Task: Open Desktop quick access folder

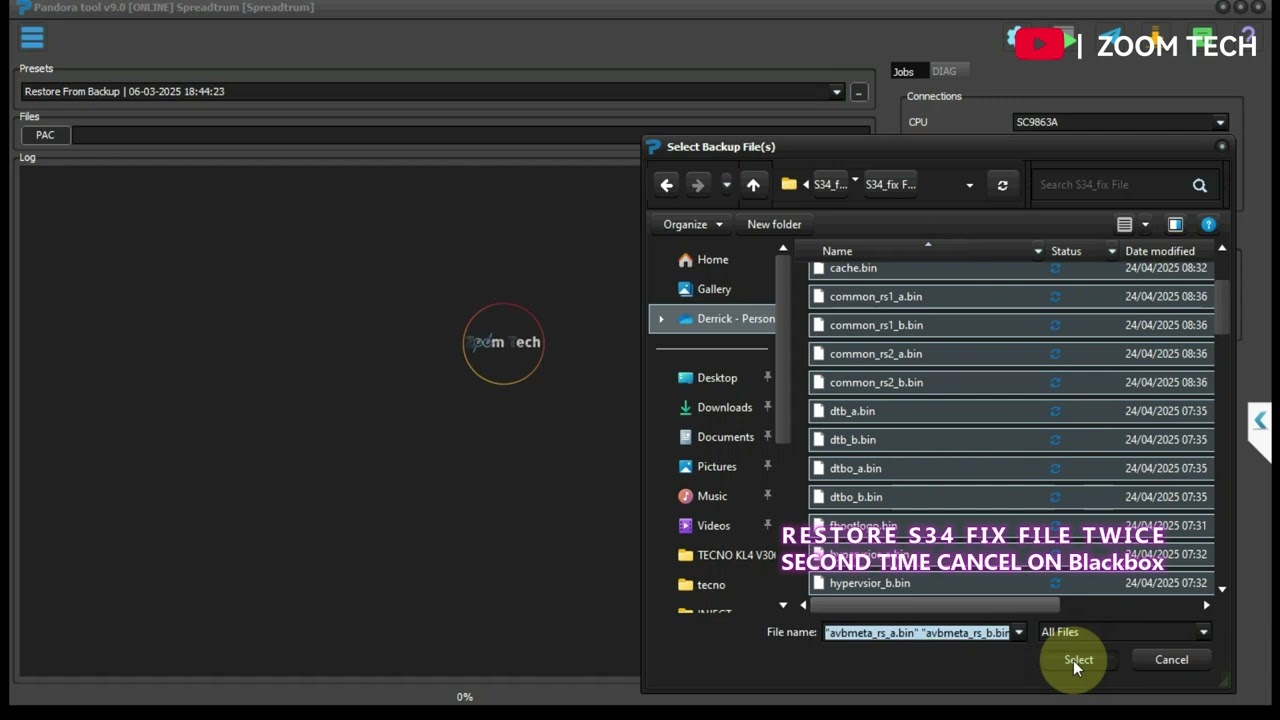Action: (x=716, y=378)
